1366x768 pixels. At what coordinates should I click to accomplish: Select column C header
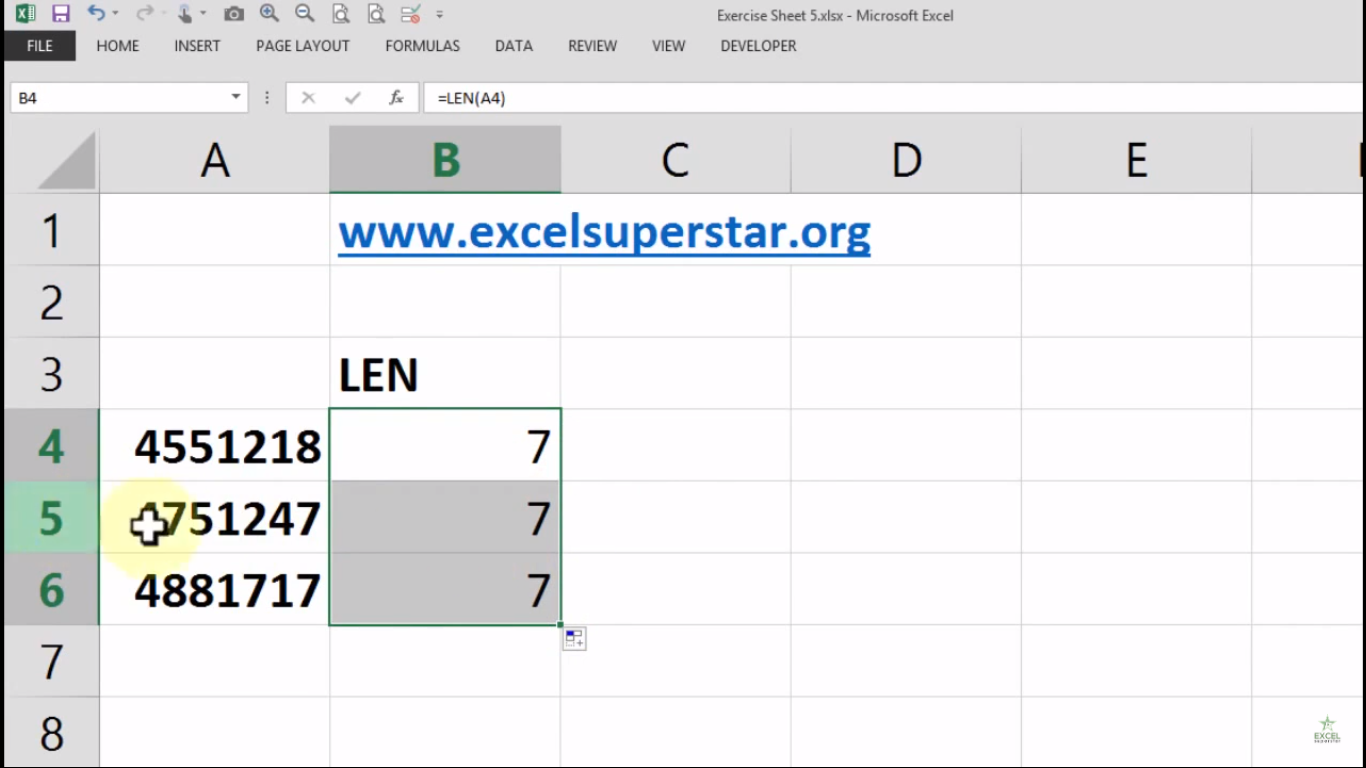675,160
